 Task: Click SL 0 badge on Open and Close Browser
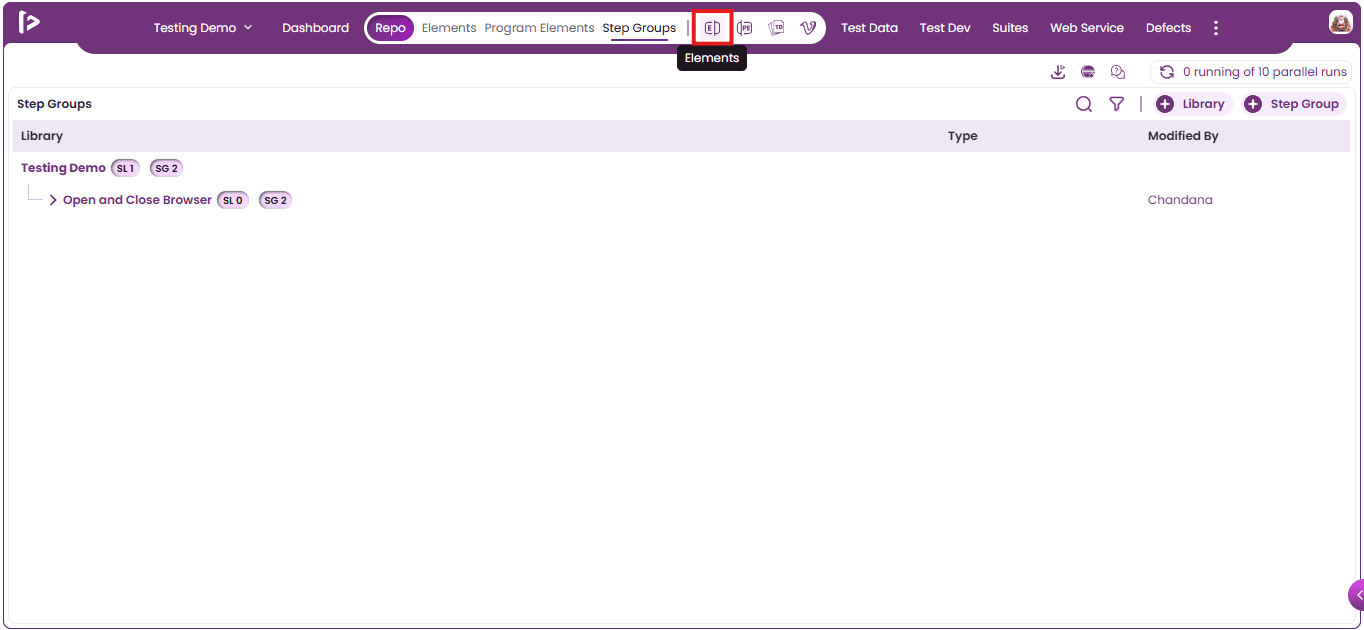pyautogui.click(x=232, y=200)
